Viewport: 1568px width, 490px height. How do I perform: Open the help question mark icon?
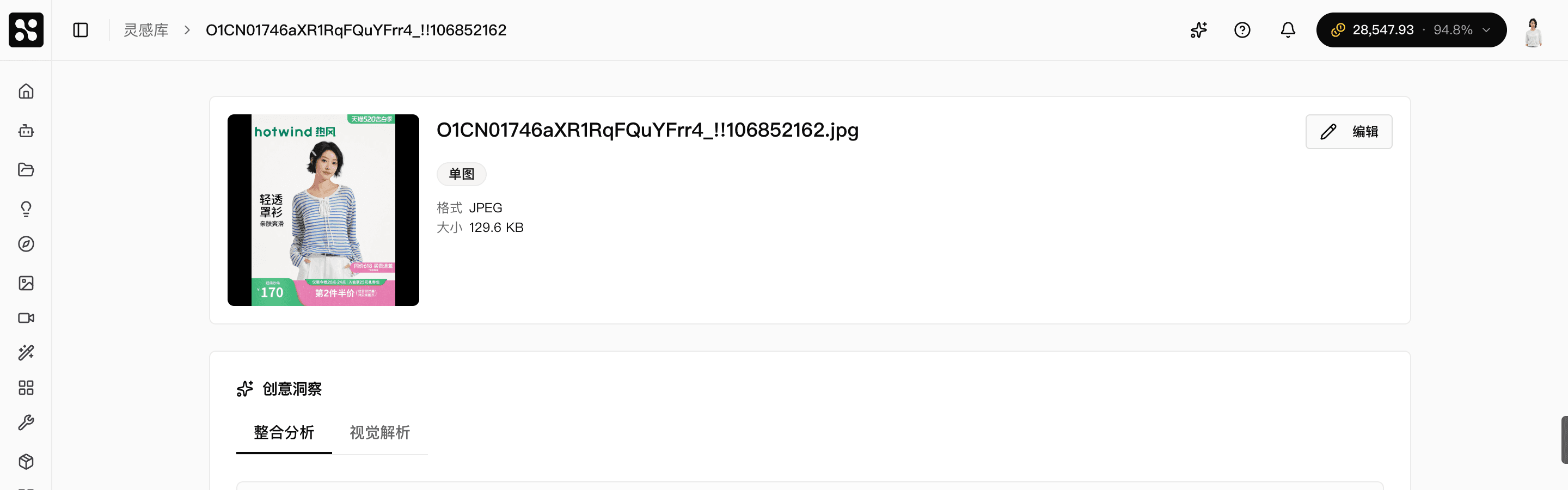(1242, 30)
